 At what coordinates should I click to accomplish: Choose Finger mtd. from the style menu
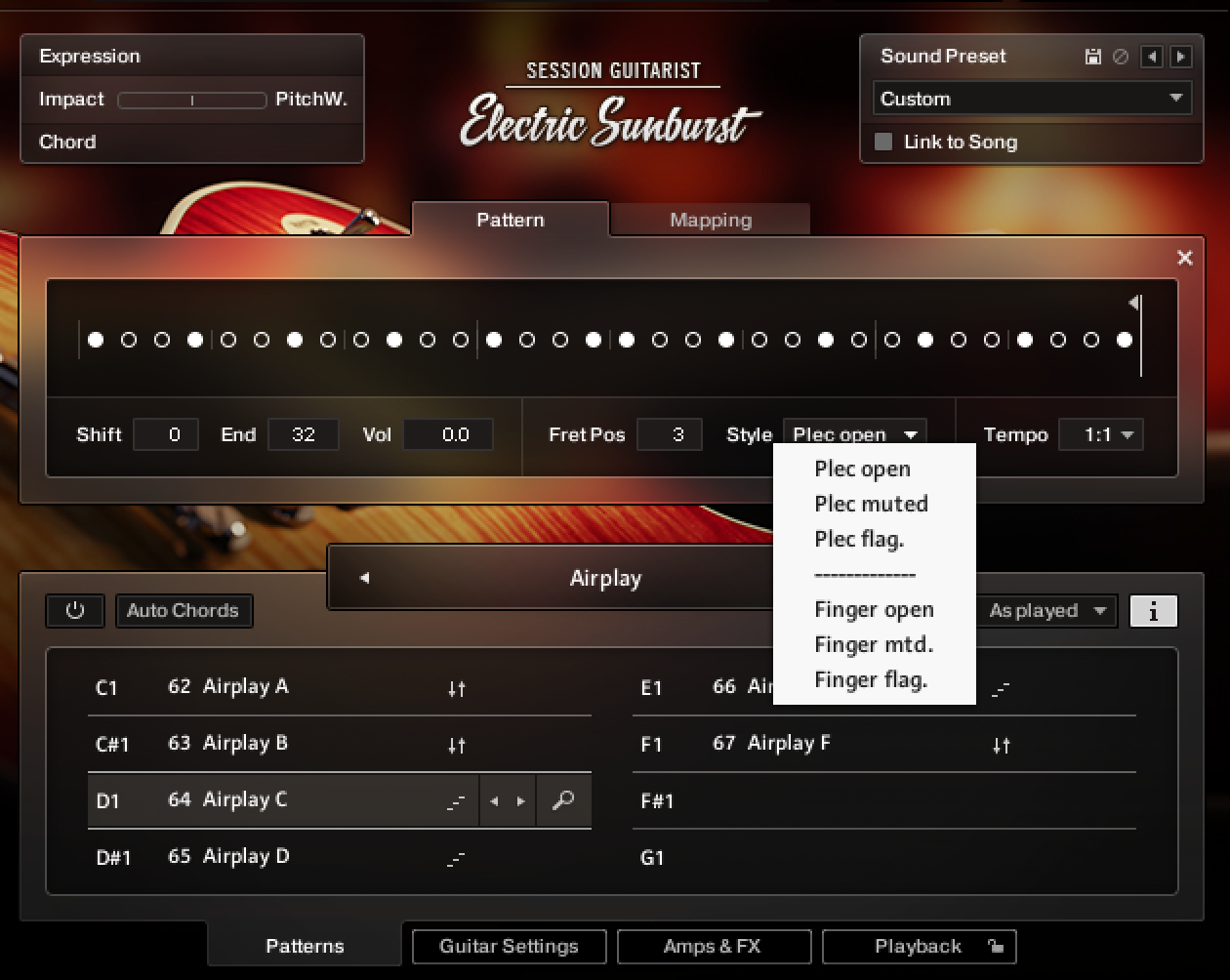[x=874, y=644]
